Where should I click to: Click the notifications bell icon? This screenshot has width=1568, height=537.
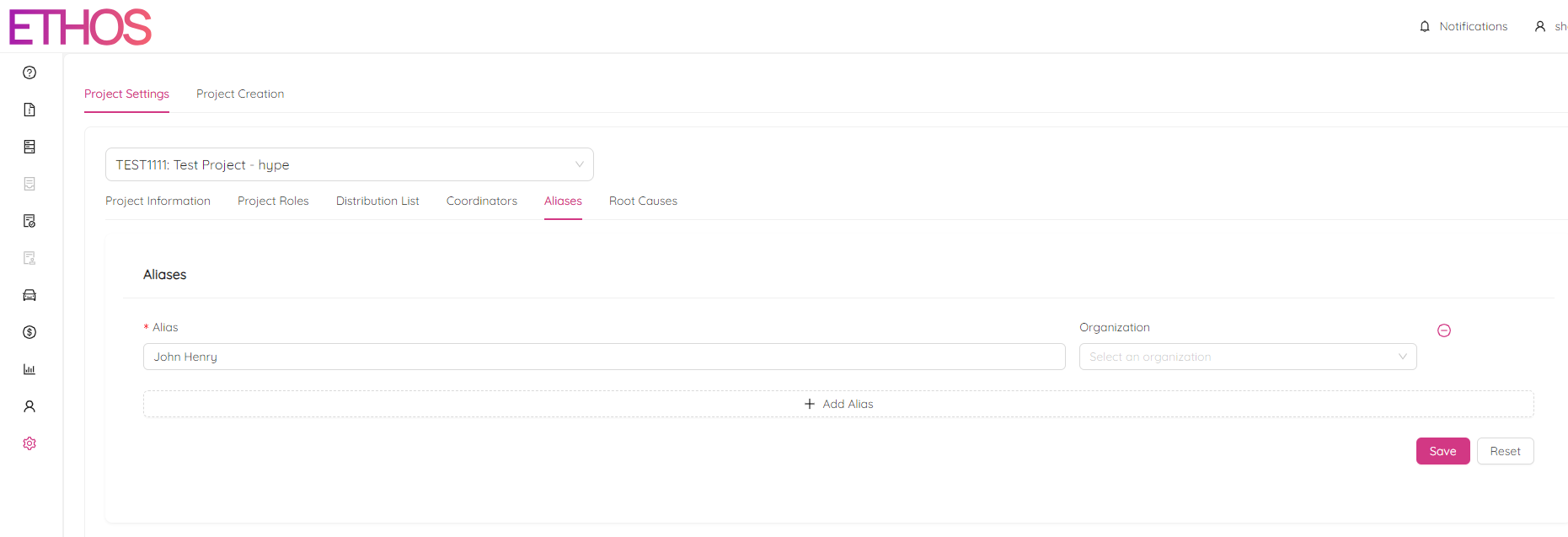(1425, 27)
